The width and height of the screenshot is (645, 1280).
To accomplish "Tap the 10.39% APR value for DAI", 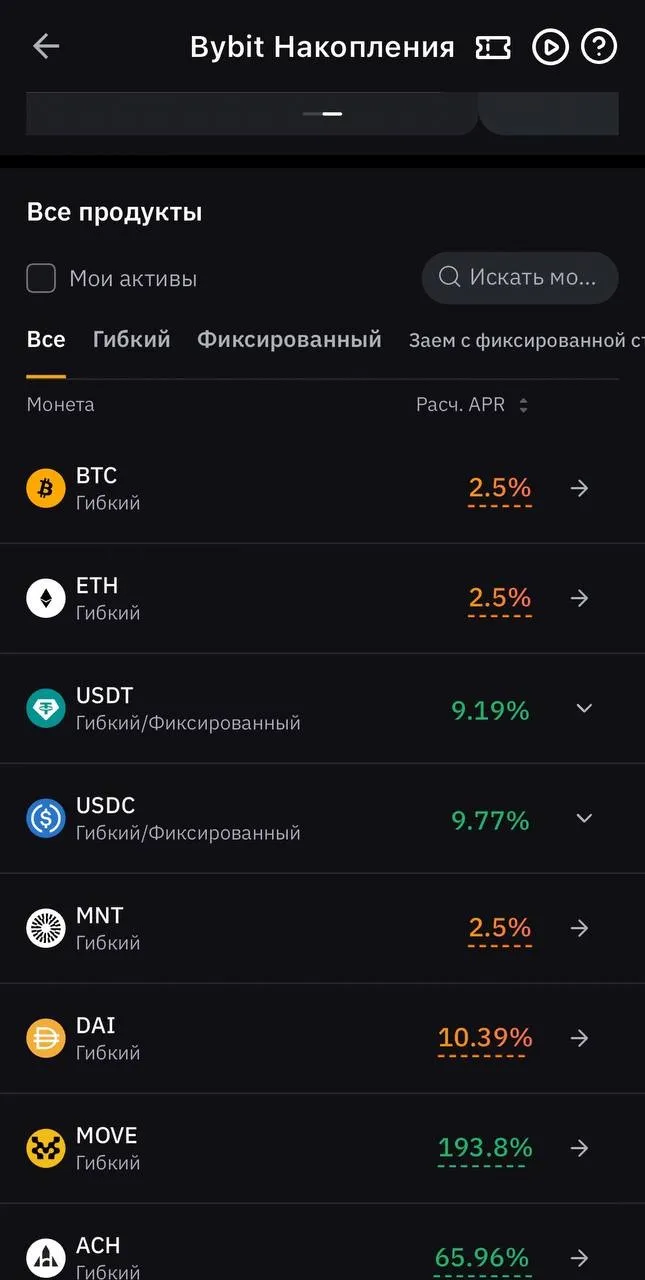I will pyautogui.click(x=485, y=1038).
